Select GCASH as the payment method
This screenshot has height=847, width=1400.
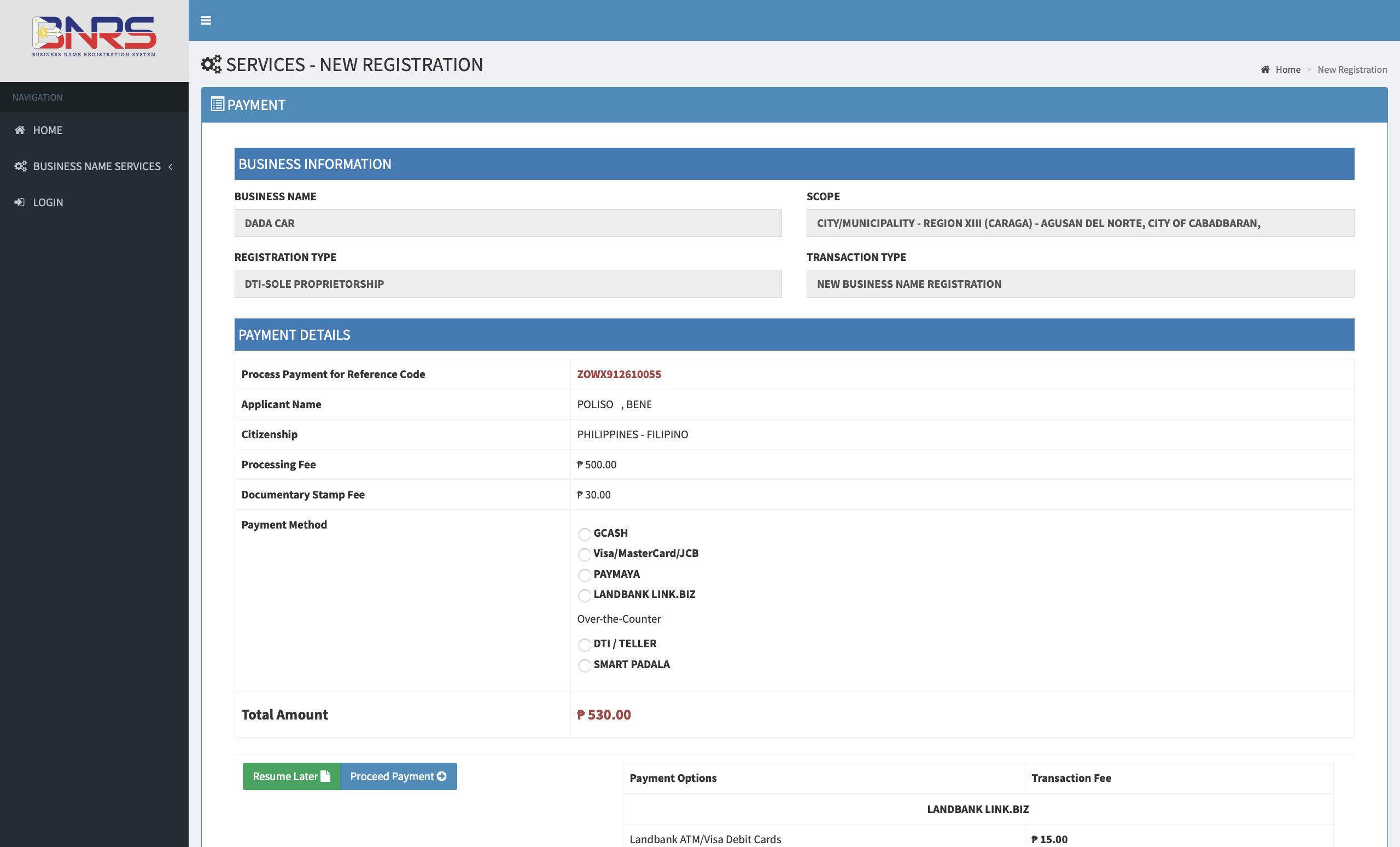point(585,535)
